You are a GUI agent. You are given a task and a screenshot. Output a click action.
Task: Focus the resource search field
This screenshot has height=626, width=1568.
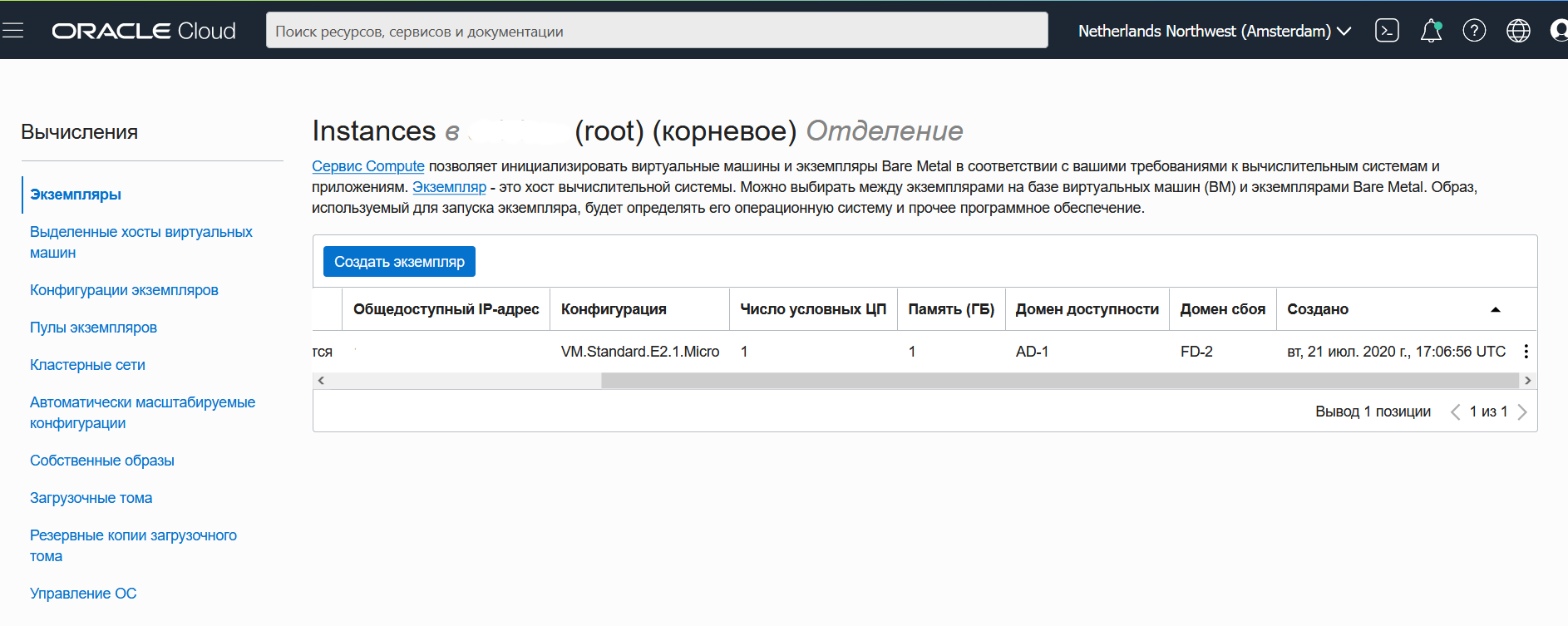(x=657, y=31)
